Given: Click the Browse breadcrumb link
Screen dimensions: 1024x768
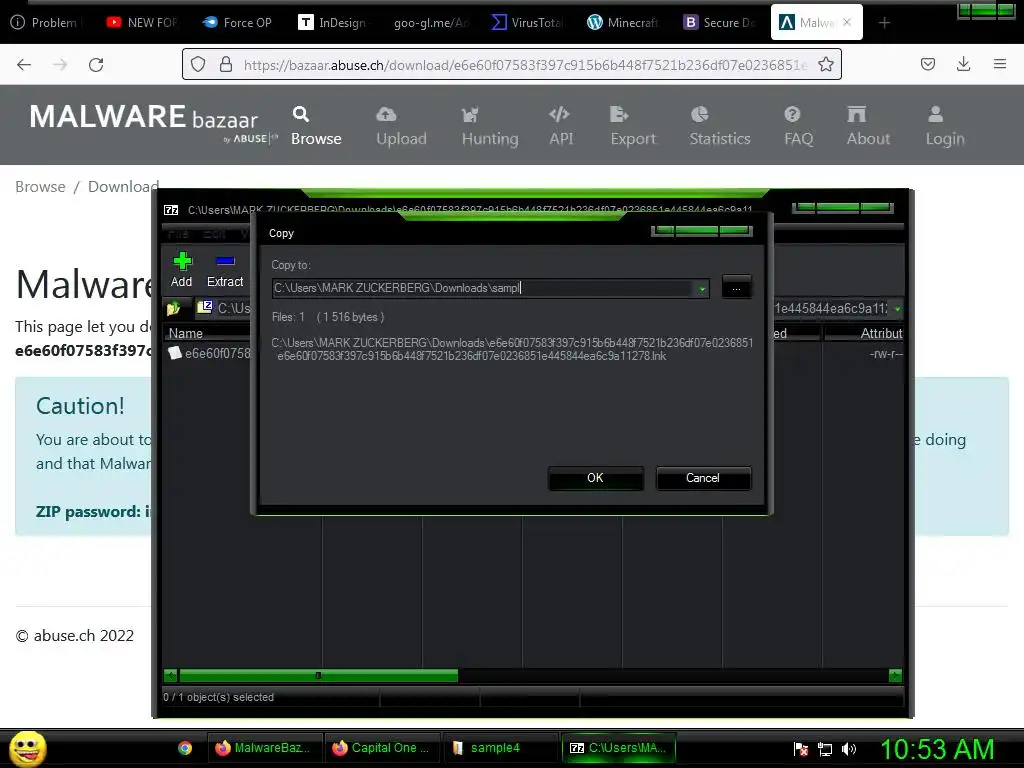Looking at the screenshot, I should (x=40, y=187).
